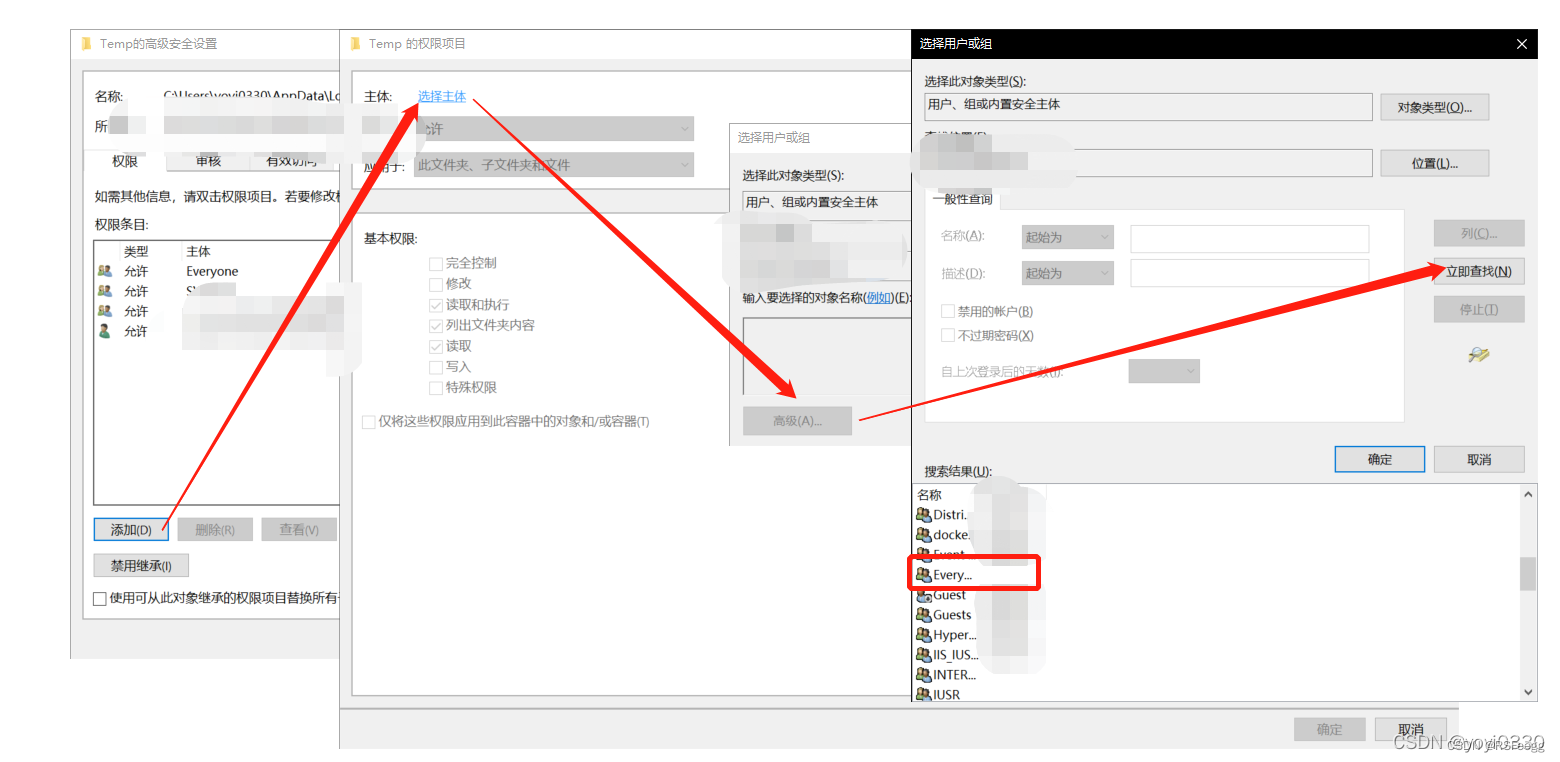
Task: Click the 立即查找(N) button
Action: 1479,271
